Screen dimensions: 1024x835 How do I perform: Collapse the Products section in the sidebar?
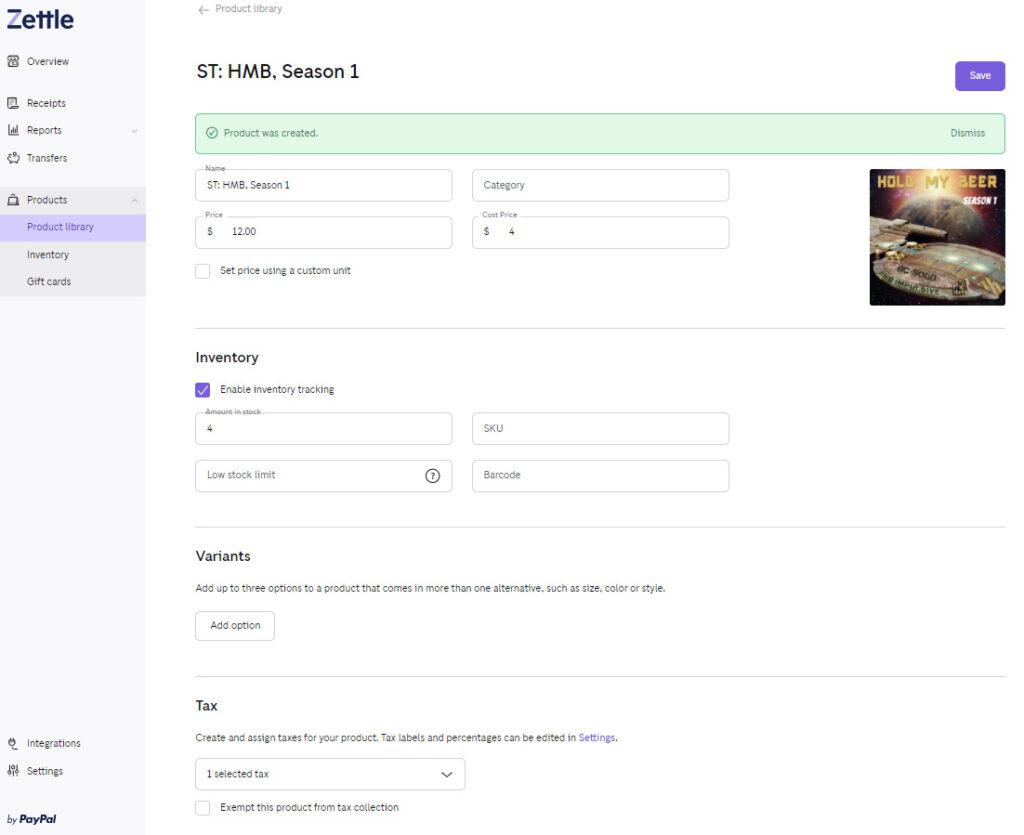pyautogui.click(x=136, y=199)
